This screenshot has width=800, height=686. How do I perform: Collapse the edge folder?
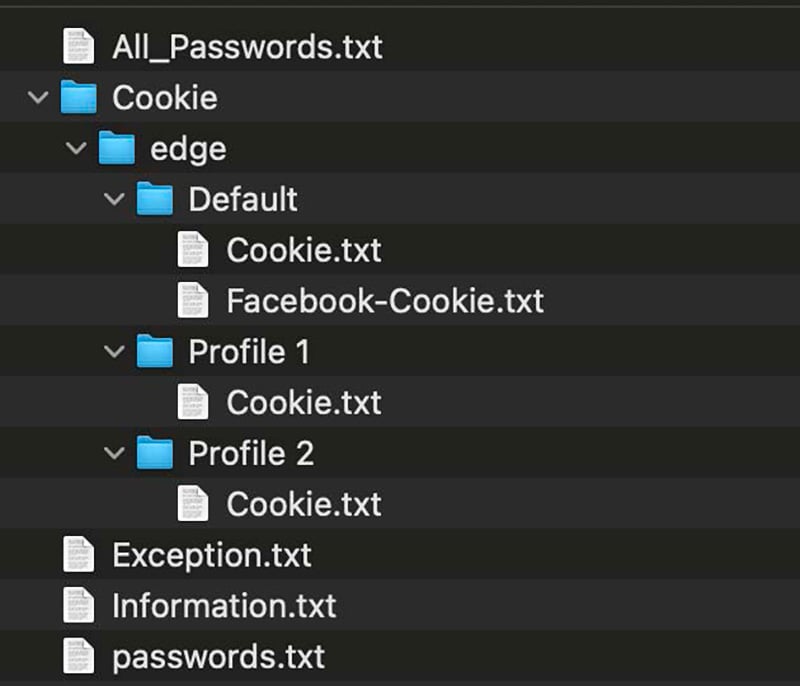click(76, 149)
